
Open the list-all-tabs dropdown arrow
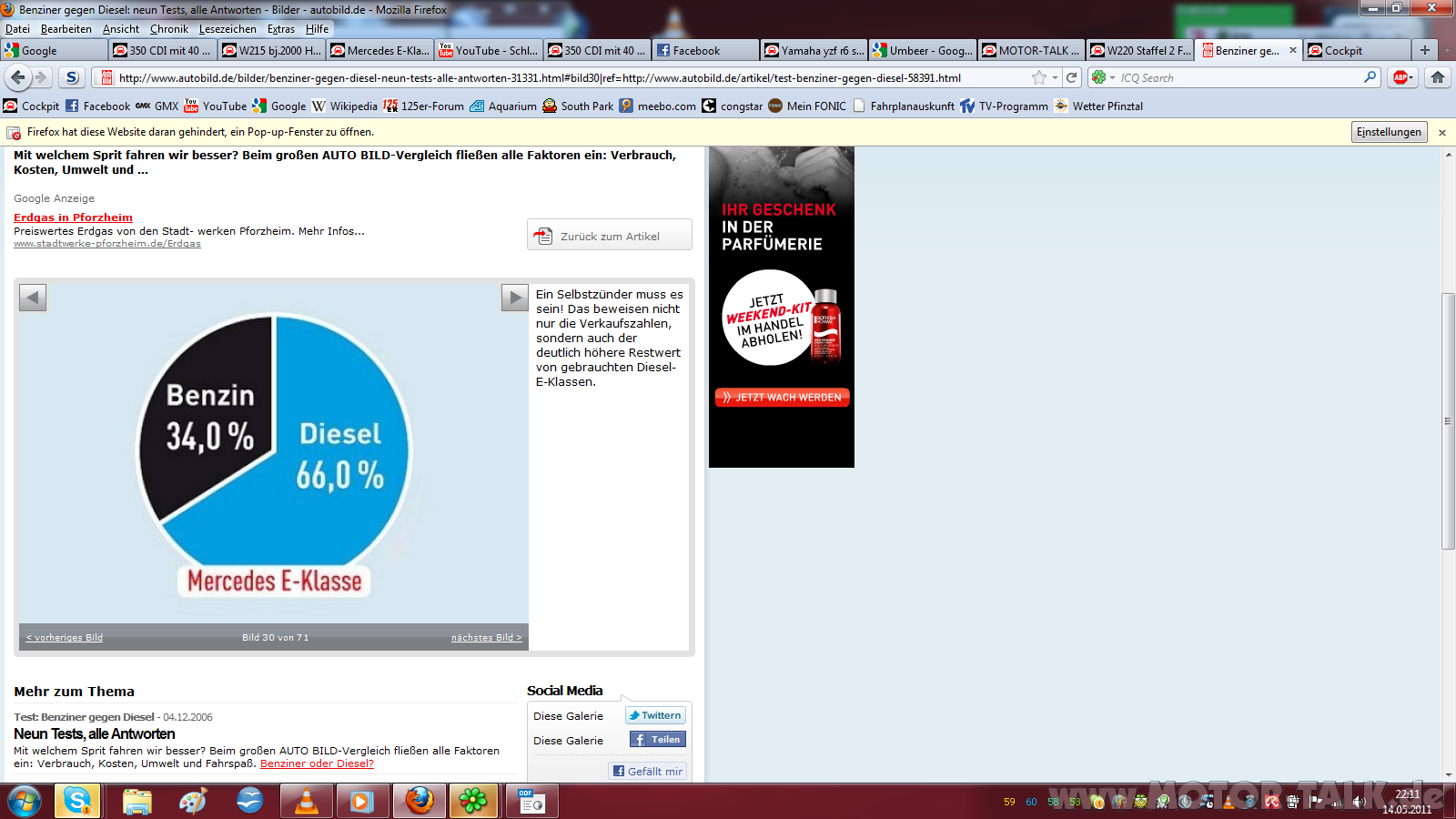tap(1447, 50)
